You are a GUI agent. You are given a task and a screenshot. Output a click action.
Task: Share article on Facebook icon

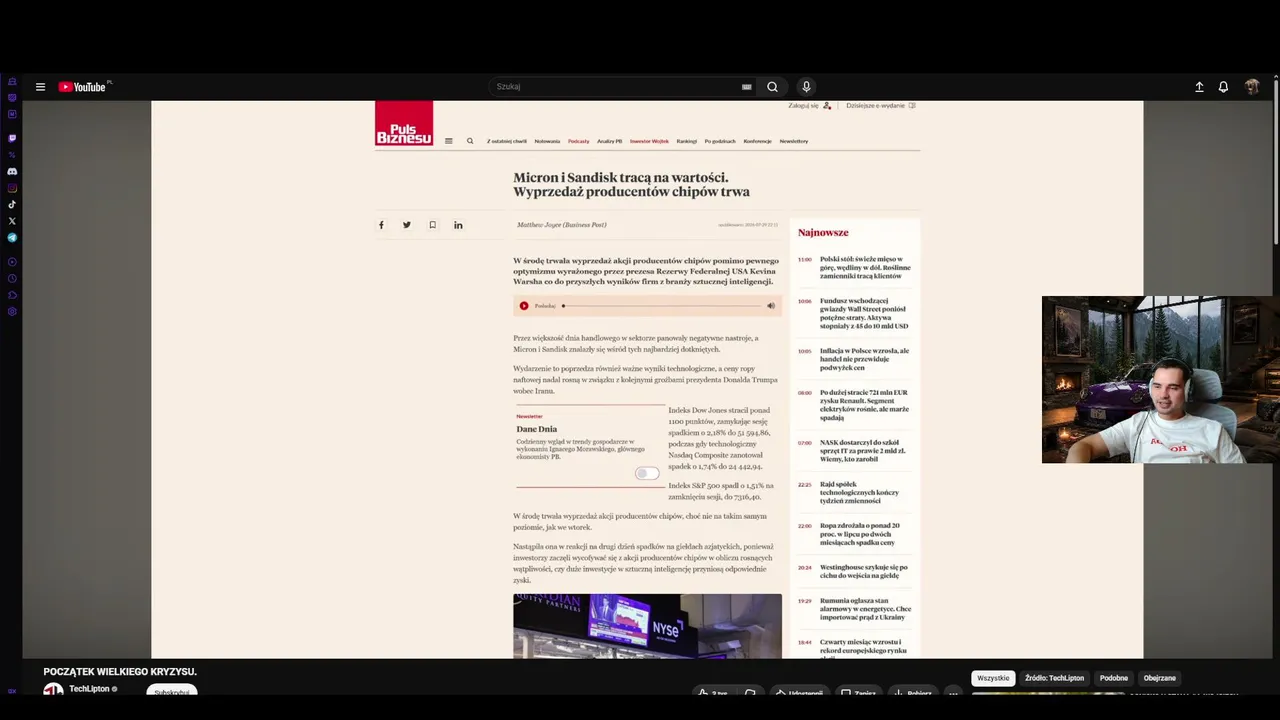tap(381, 225)
